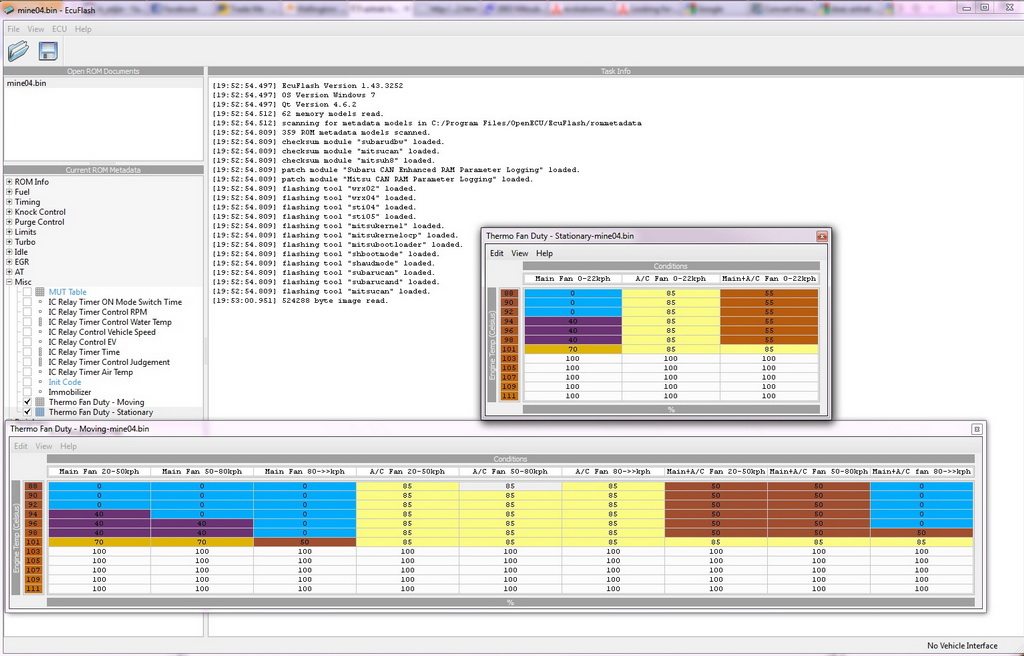Viewport: 1024px width, 656px height.
Task: Click the EcuFlash icon in the title bar
Action: [x=8, y=8]
